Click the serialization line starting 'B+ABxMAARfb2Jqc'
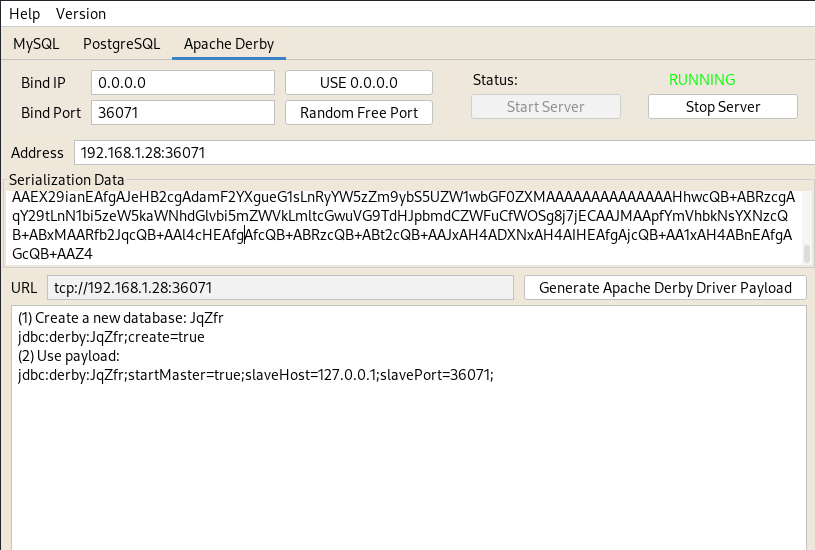The image size is (815, 550). [402, 235]
